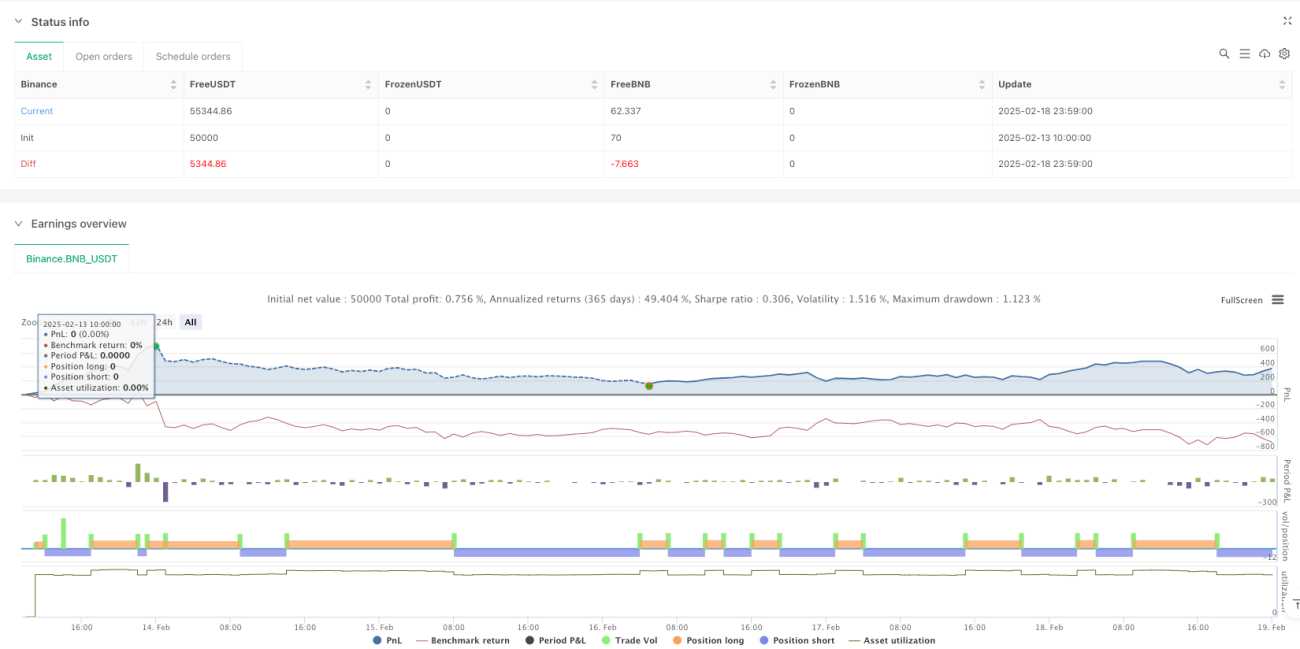Click the cloud download icon
The height and width of the screenshot is (649, 1300).
pyautogui.click(x=1264, y=54)
